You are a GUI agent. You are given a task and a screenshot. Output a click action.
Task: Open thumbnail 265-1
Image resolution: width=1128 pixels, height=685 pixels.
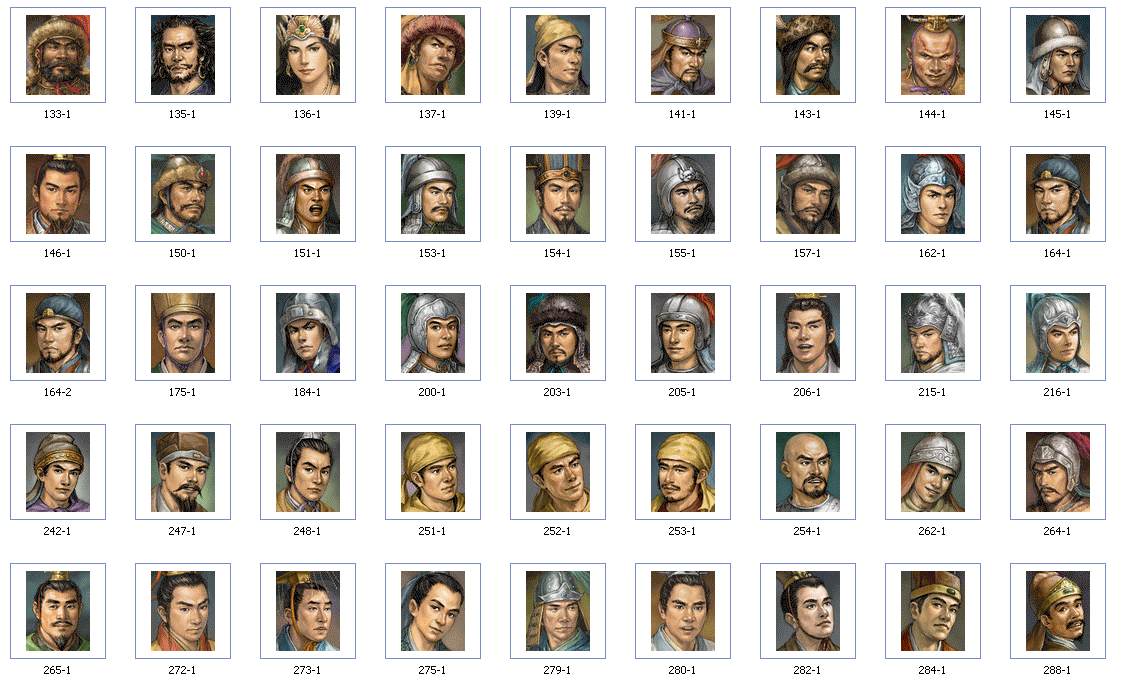tap(58, 611)
